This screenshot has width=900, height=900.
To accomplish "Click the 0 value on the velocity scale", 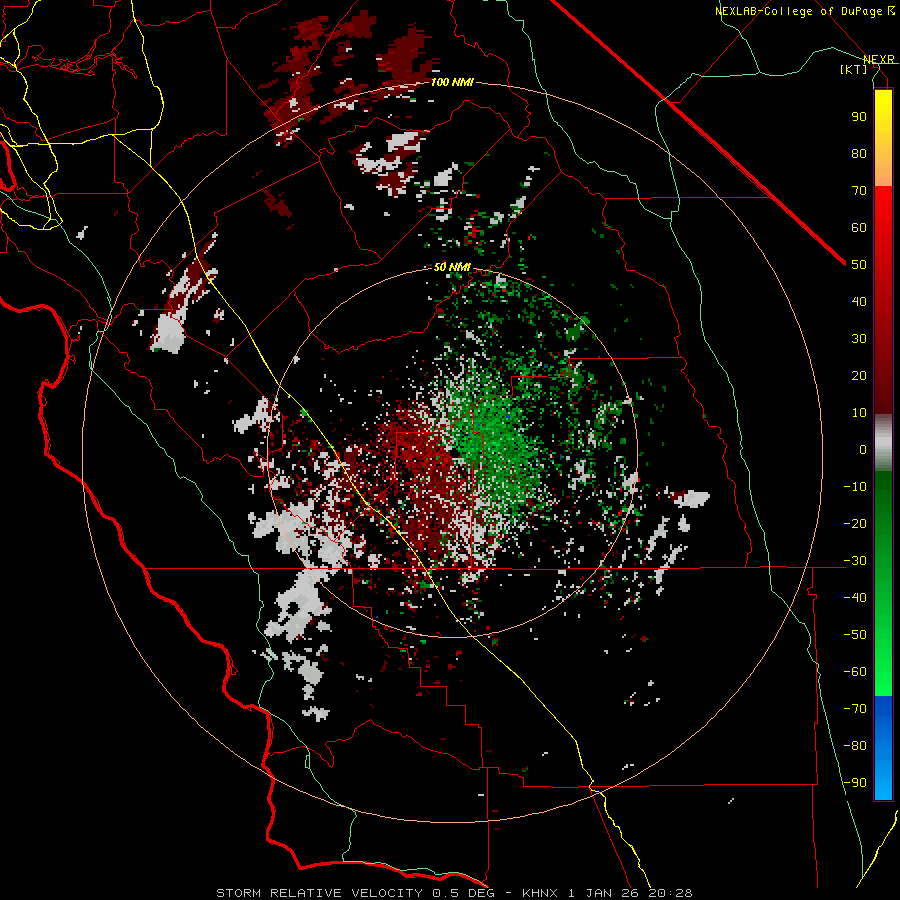I will coord(863,449).
